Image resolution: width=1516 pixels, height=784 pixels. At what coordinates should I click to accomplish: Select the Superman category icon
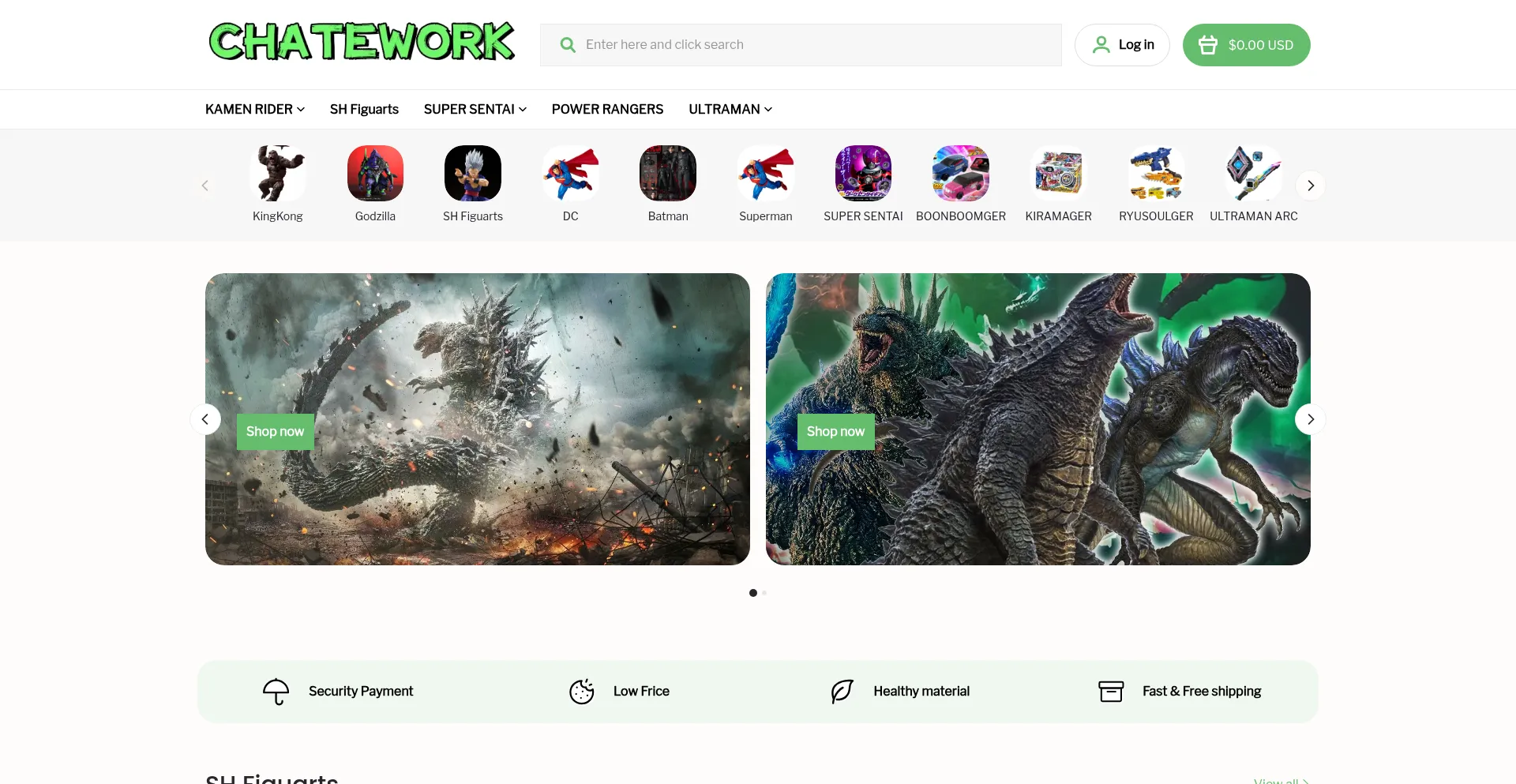tap(766, 174)
